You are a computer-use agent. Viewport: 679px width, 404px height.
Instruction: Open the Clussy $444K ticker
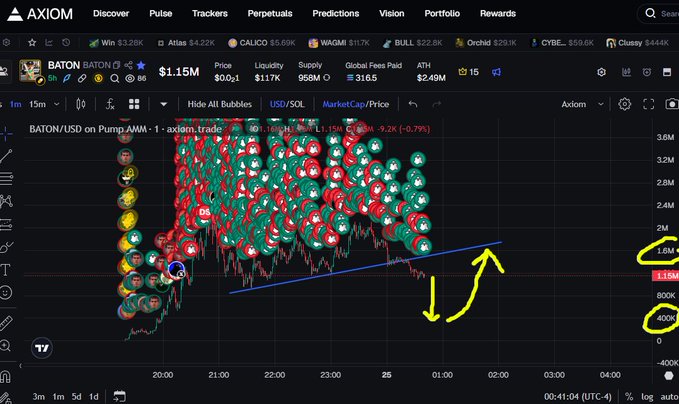tap(637, 43)
